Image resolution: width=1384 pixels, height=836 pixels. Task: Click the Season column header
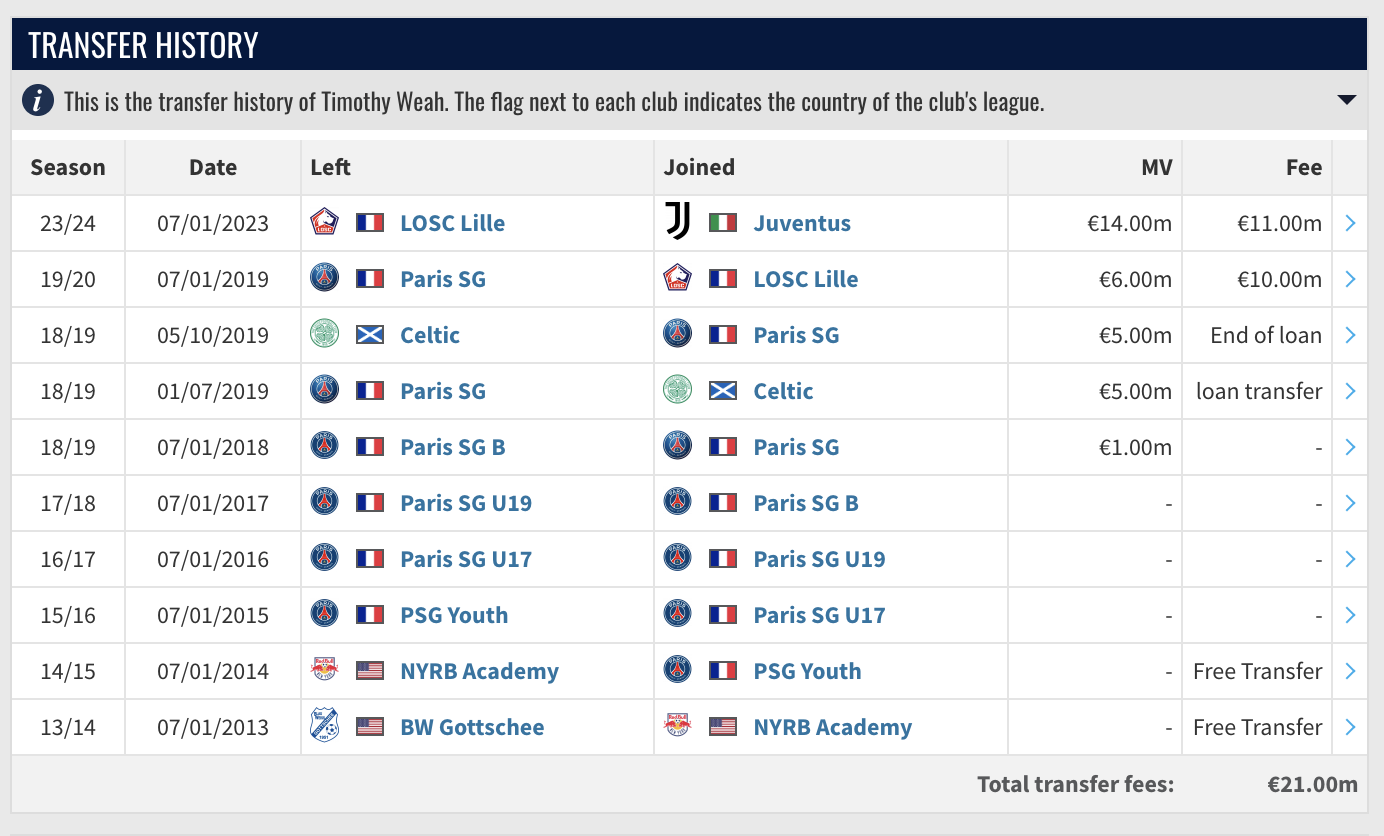coord(68,167)
